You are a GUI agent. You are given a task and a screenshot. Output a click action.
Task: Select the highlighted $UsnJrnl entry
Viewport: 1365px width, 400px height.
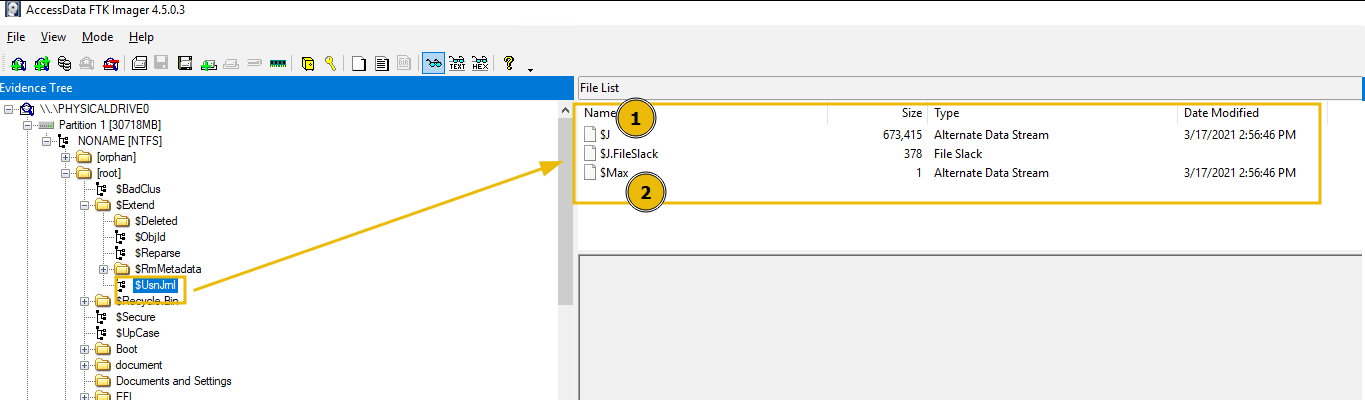coord(156,285)
